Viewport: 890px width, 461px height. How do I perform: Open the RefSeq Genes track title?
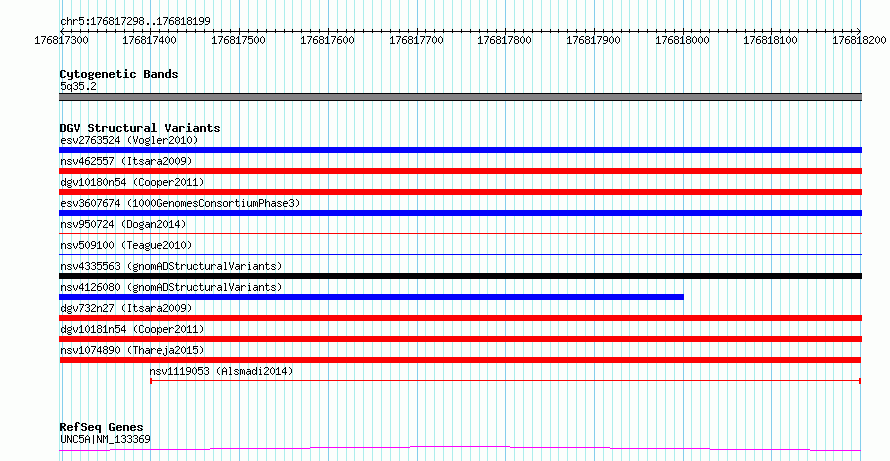(x=101, y=428)
